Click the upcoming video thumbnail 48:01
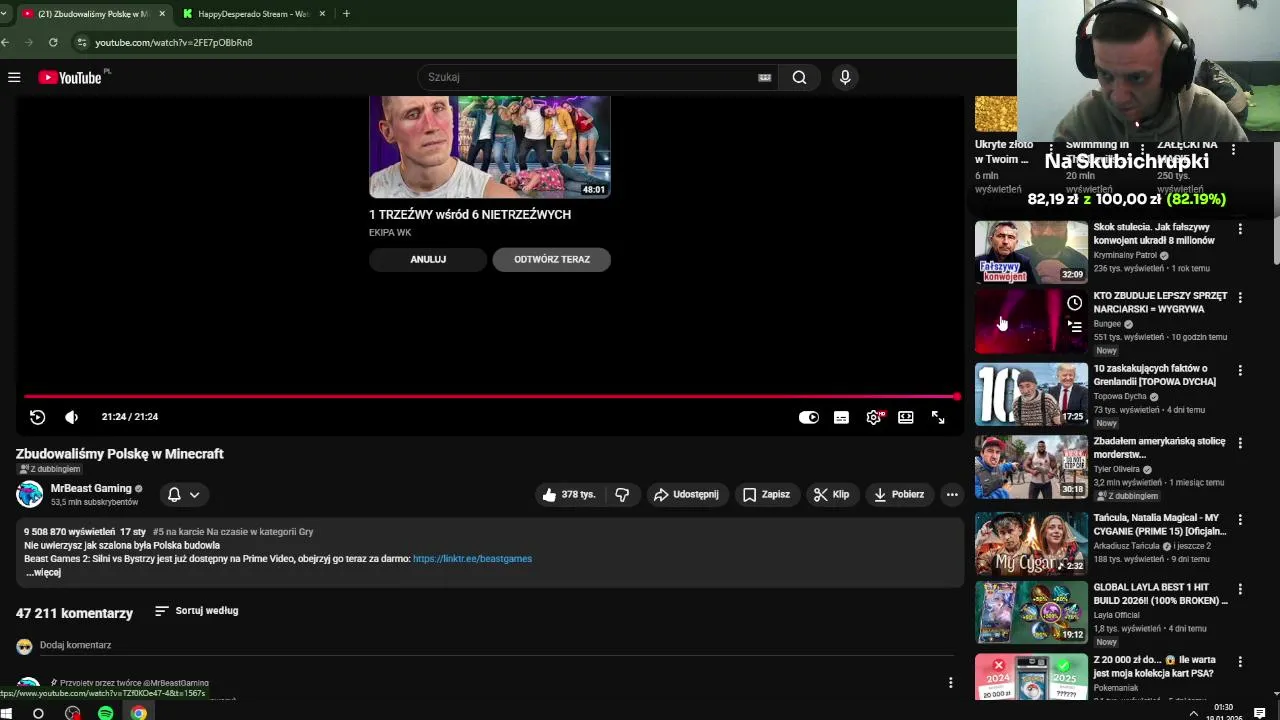The height and width of the screenshot is (720, 1280). [490, 147]
